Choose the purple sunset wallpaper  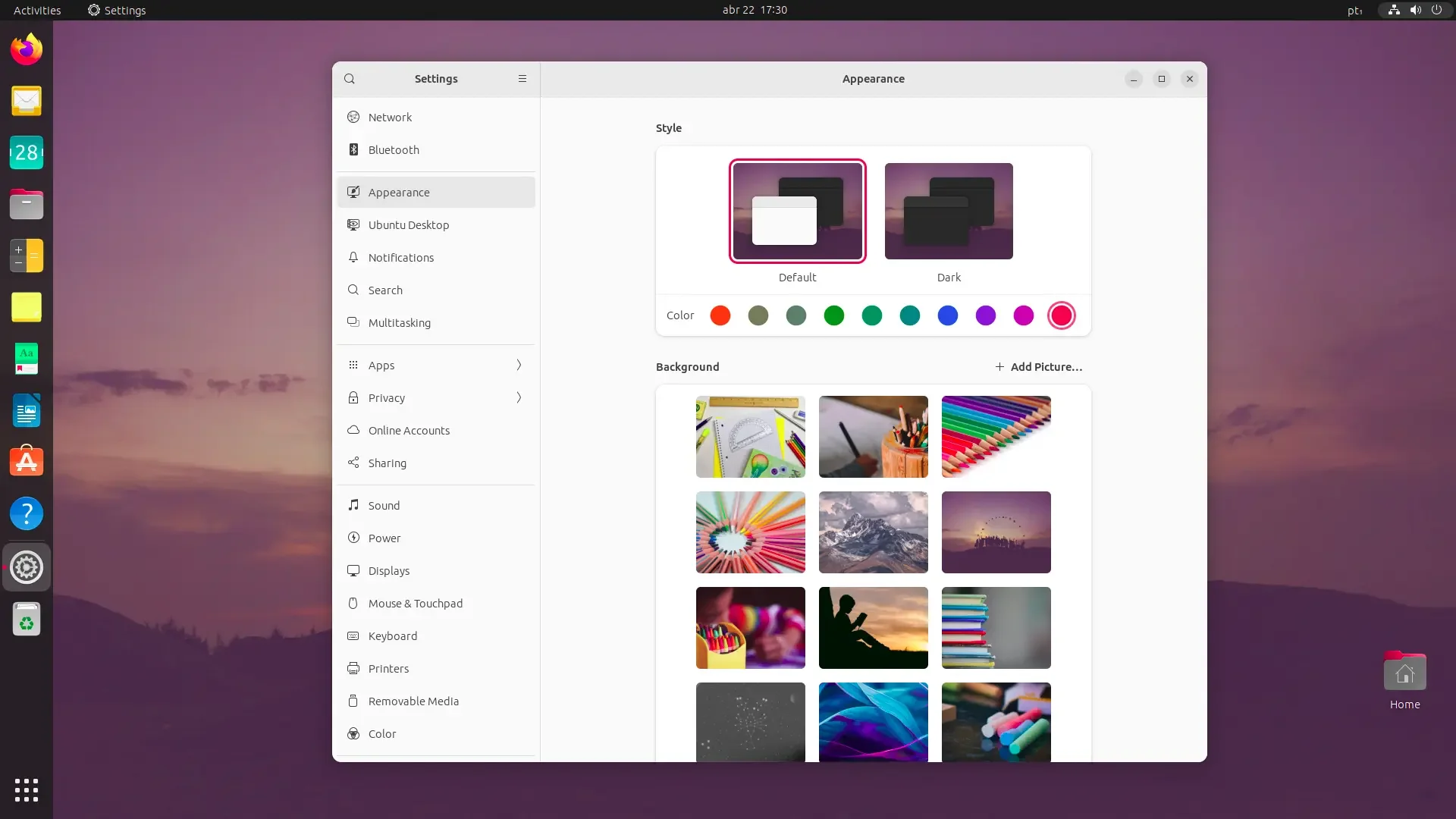(x=996, y=532)
